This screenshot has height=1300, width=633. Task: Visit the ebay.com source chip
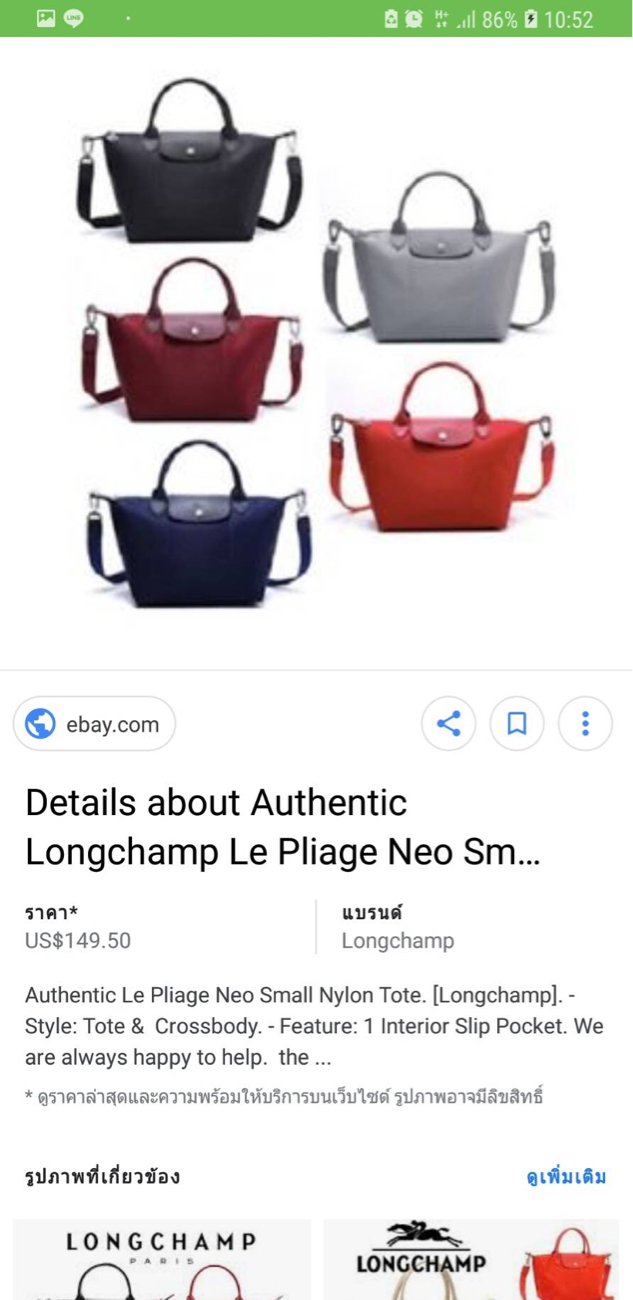(x=94, y=724)
